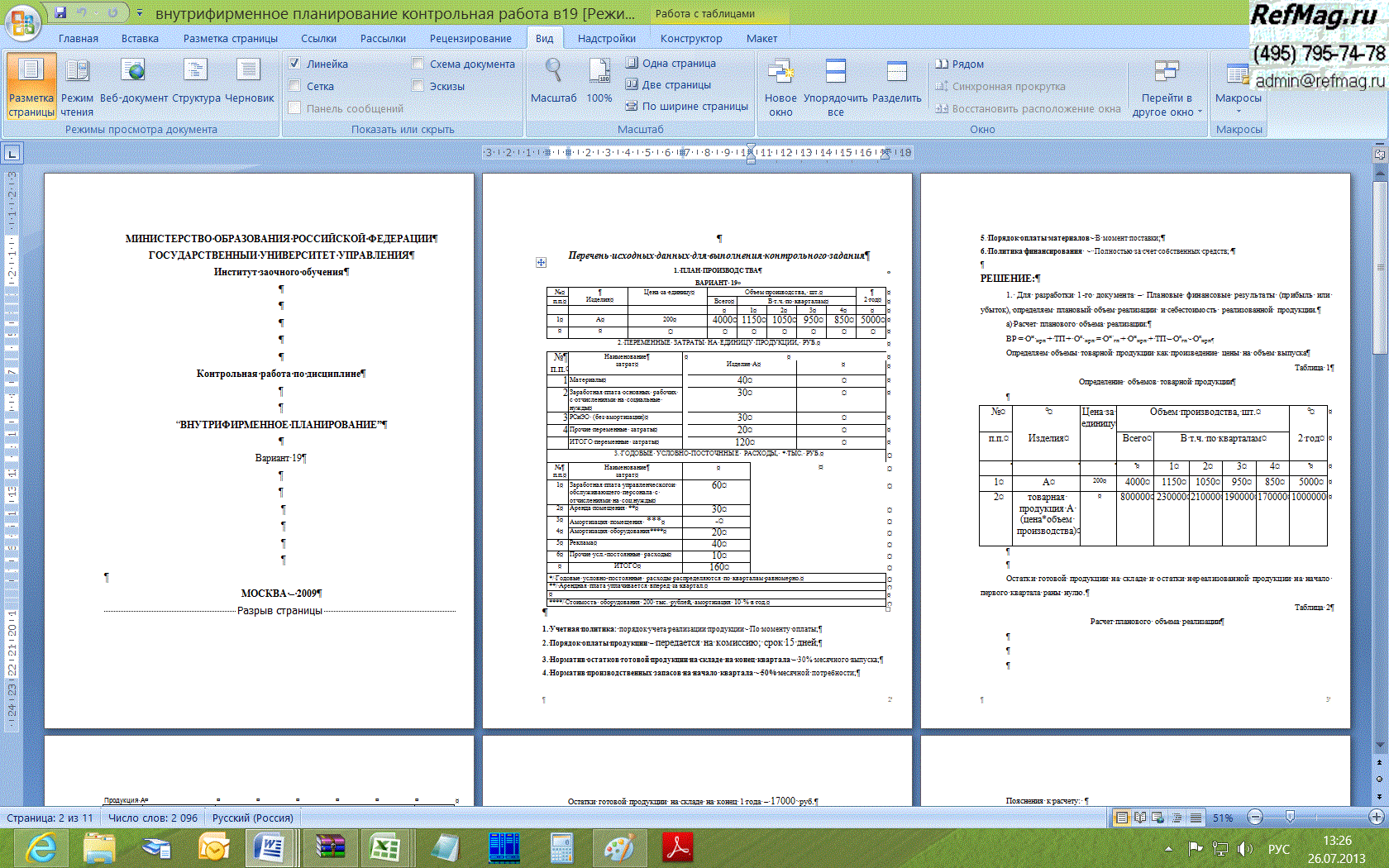Click the zoom slider handle in status bar
1389x868 pixels.
coord(1290,818)
